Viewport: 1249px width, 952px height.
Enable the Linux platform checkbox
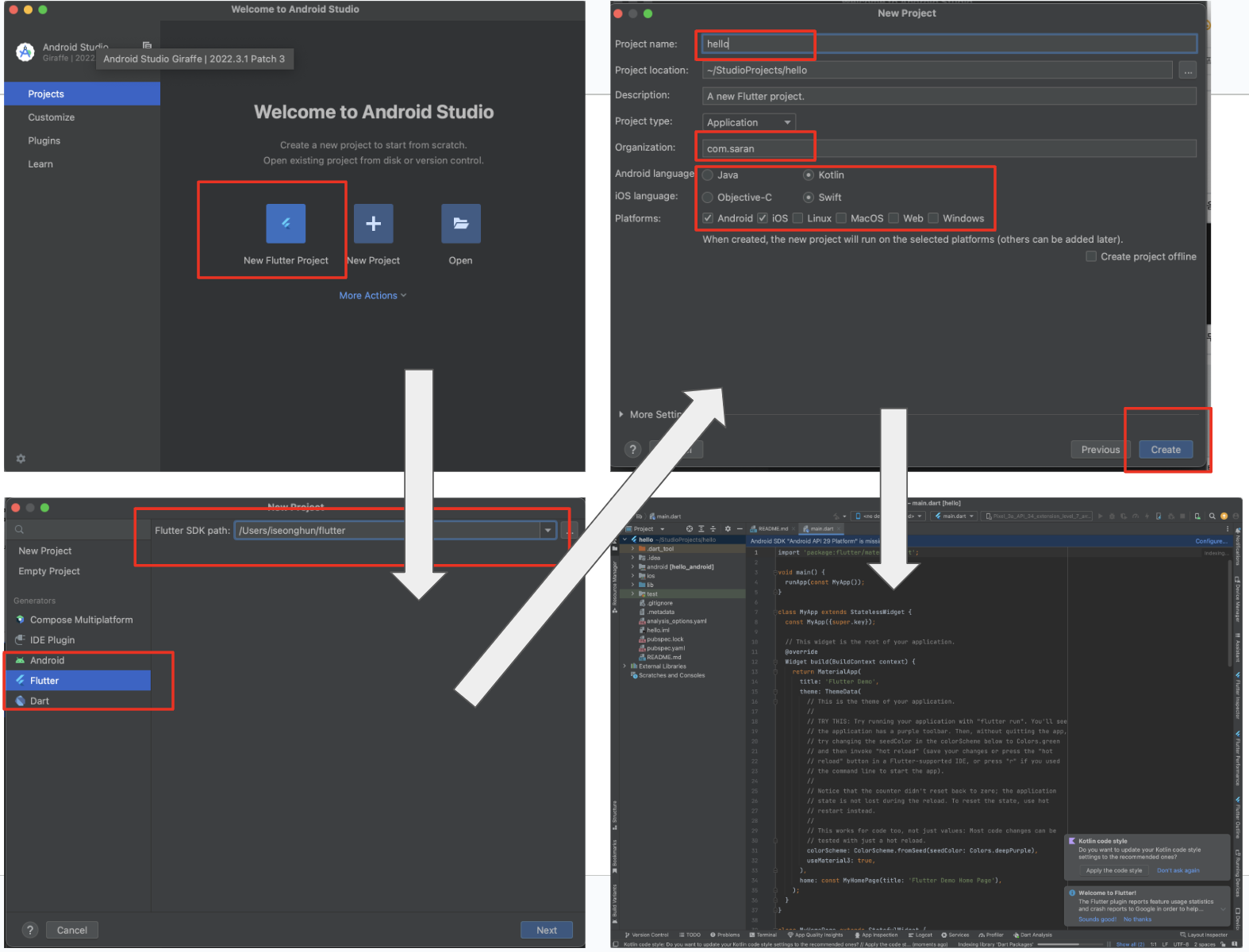[798, 218]
